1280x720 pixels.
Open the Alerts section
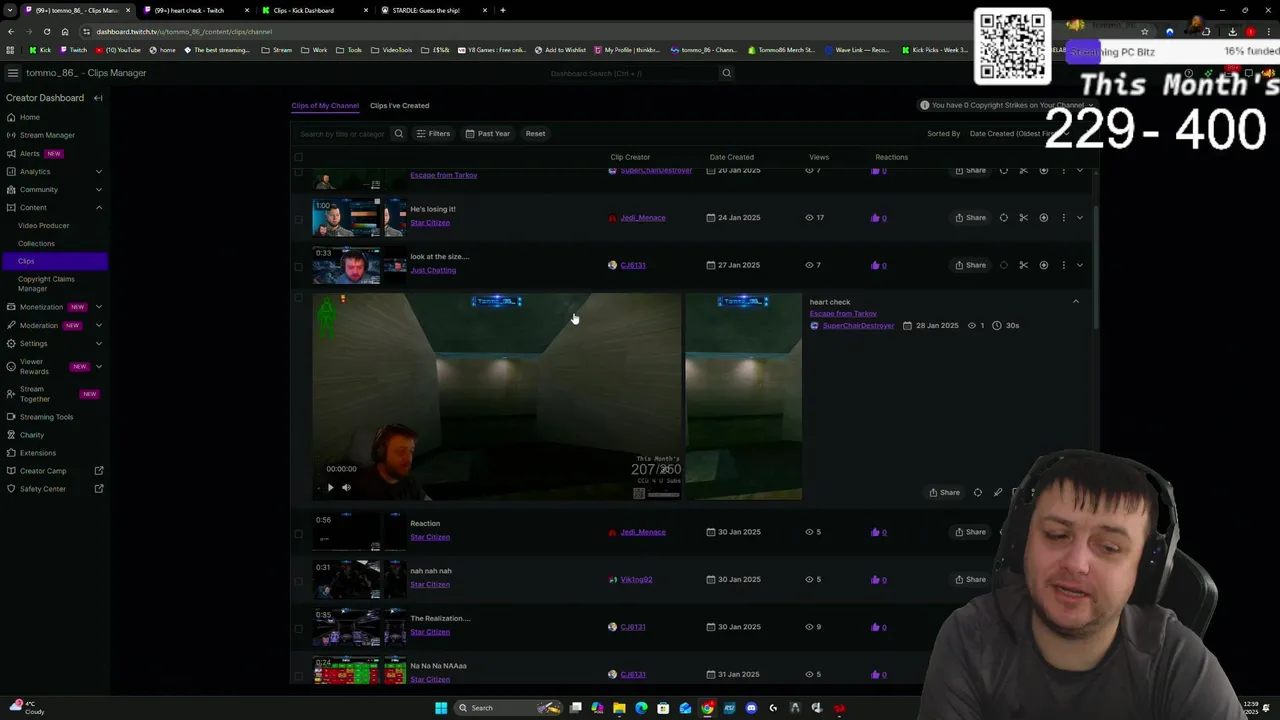click(x=30, y=153)
